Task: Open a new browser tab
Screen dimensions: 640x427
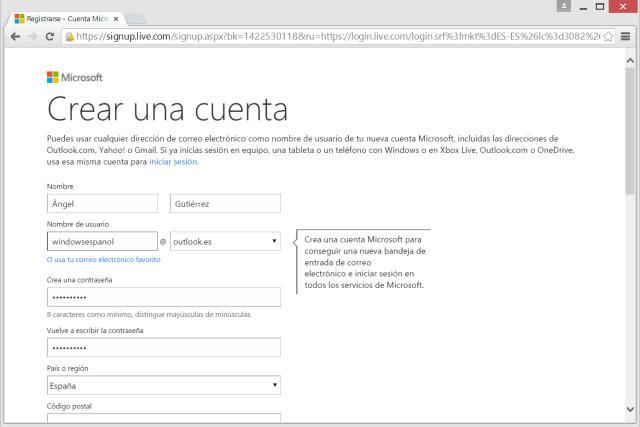Action: 136,19
